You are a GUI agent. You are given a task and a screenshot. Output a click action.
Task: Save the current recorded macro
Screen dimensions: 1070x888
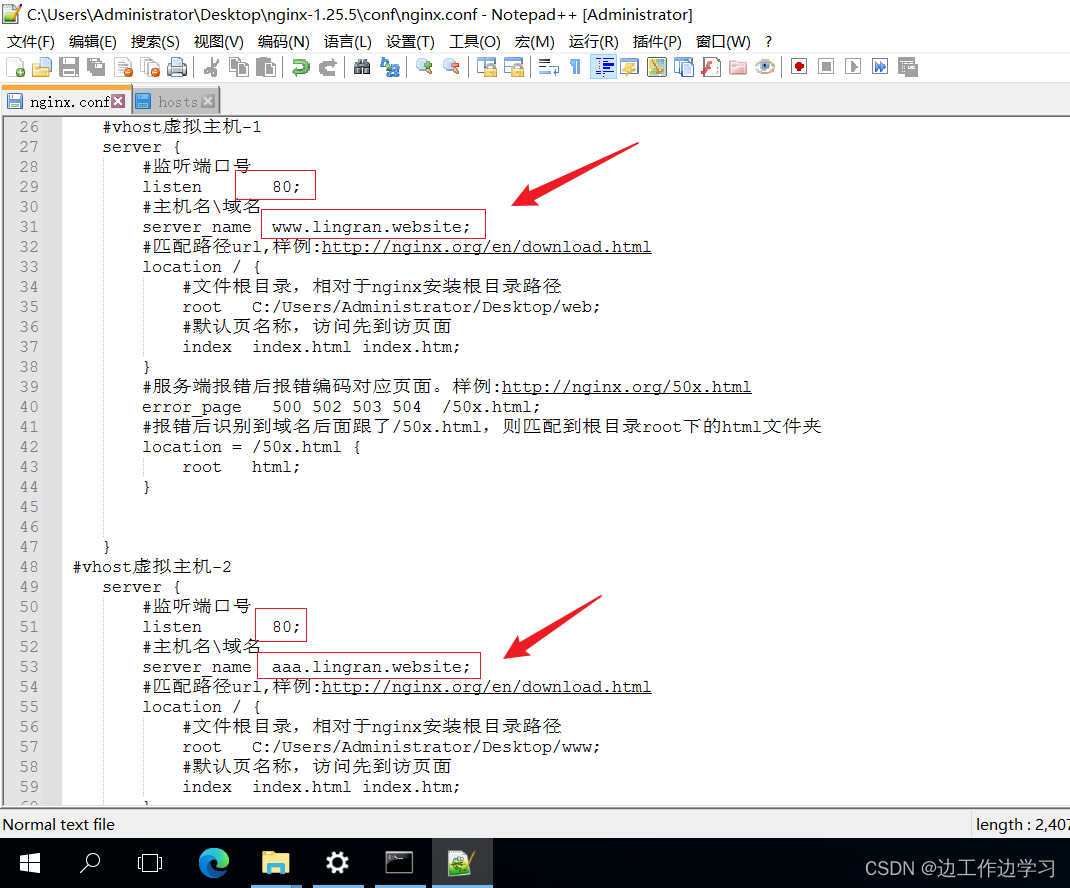[908, 67]
